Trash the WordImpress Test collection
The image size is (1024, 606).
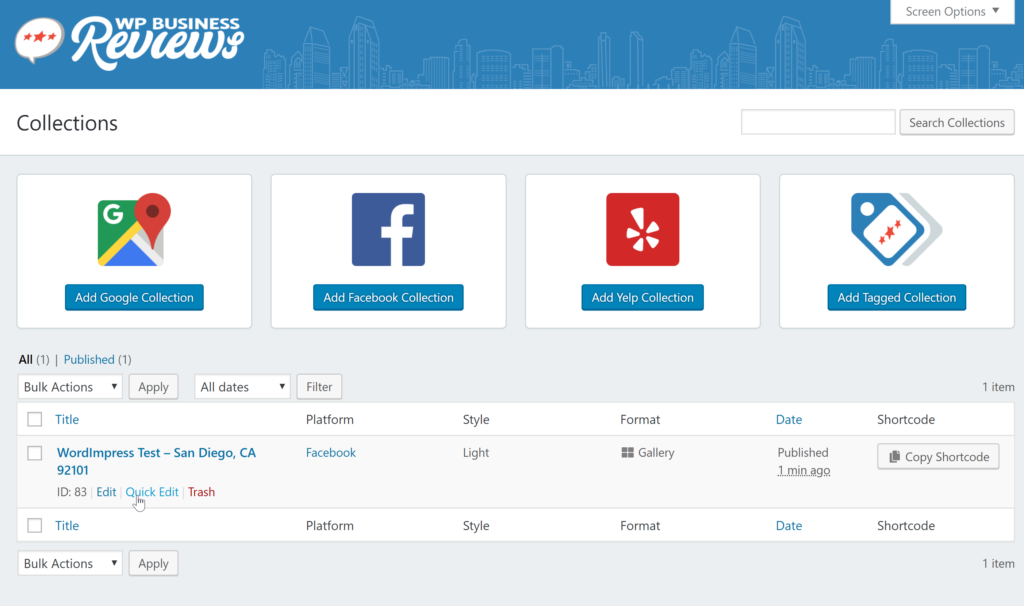click(201, 492)
